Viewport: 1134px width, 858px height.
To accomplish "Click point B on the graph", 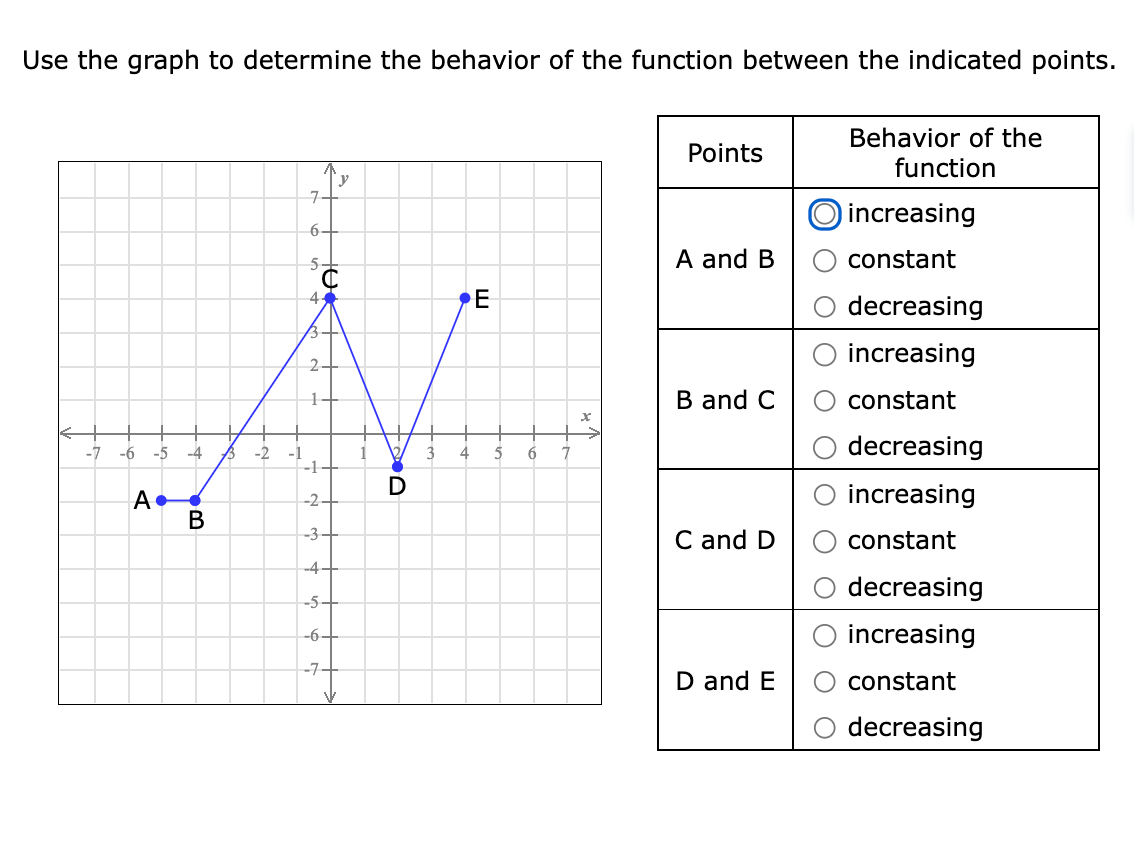I will pyautogui.click(x=195, y=499).
